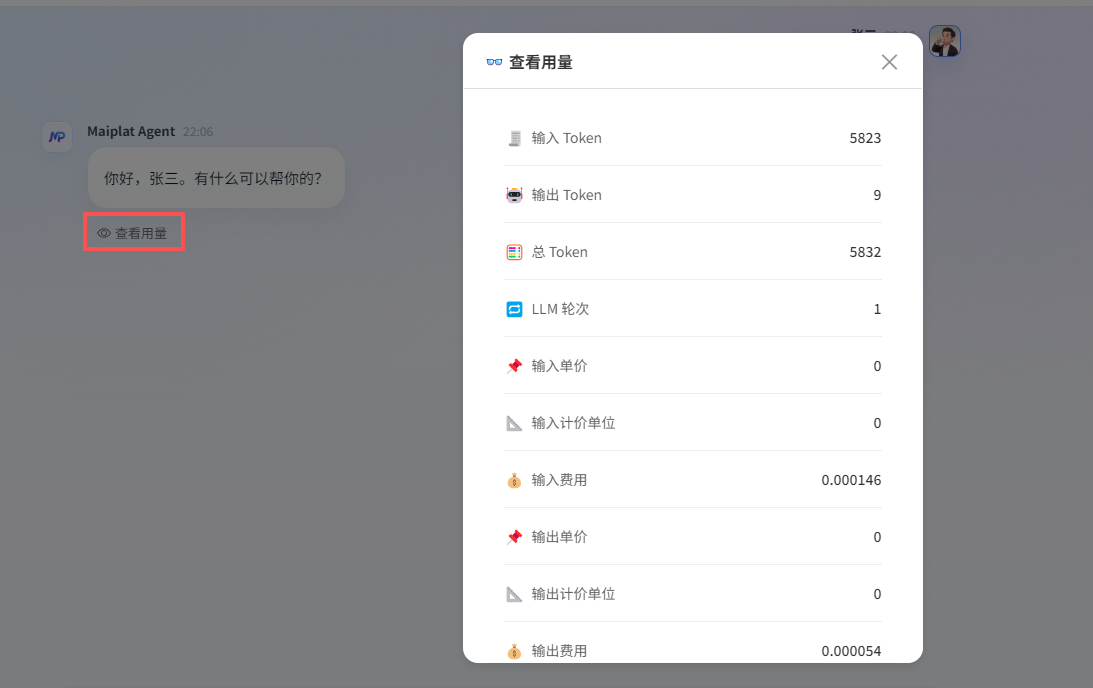Click the 总 Token abacus icon
1093x688 pixels.
click(x=514, y=252)
